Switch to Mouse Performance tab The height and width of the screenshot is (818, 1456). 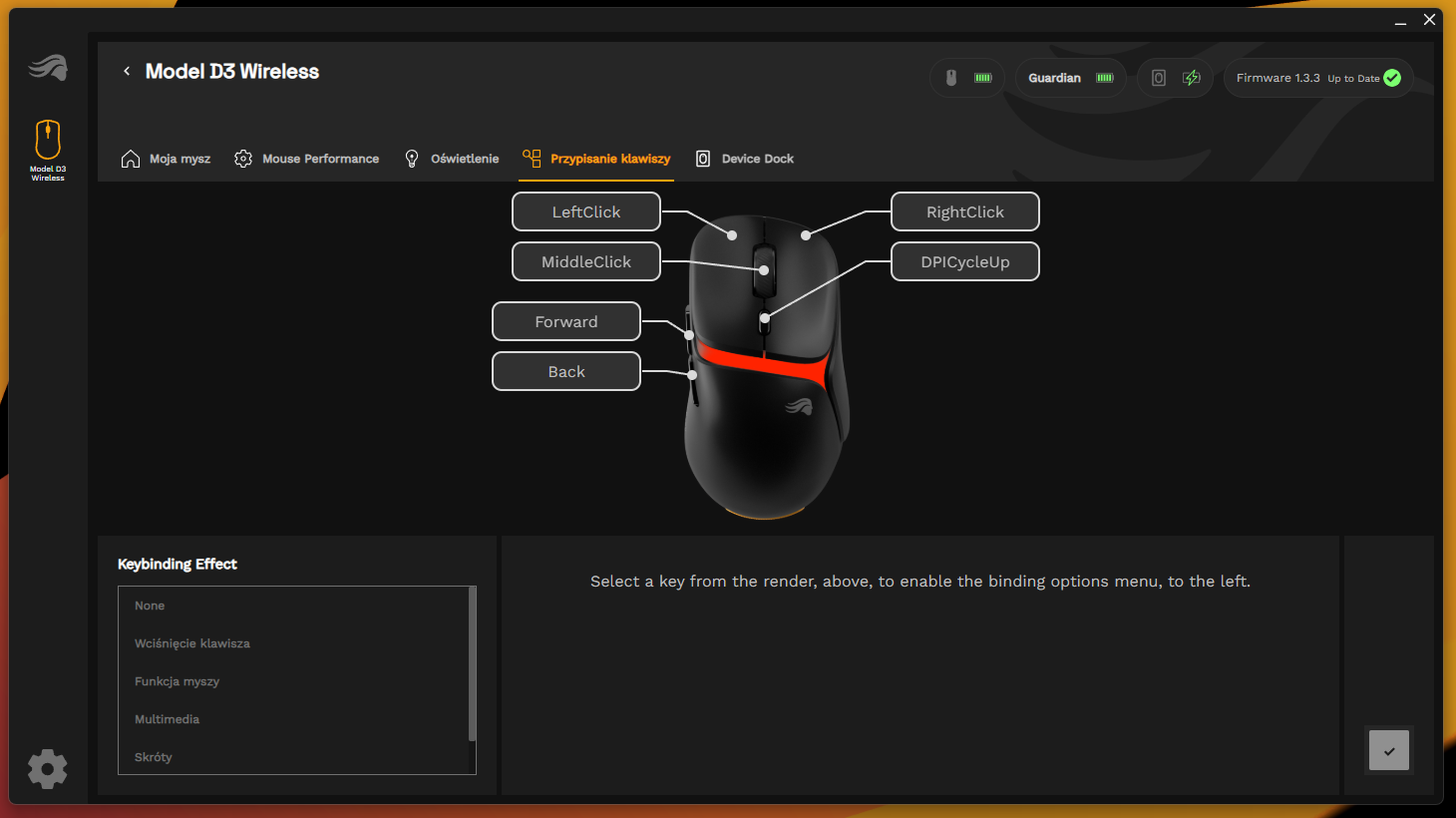coord(307,159)
